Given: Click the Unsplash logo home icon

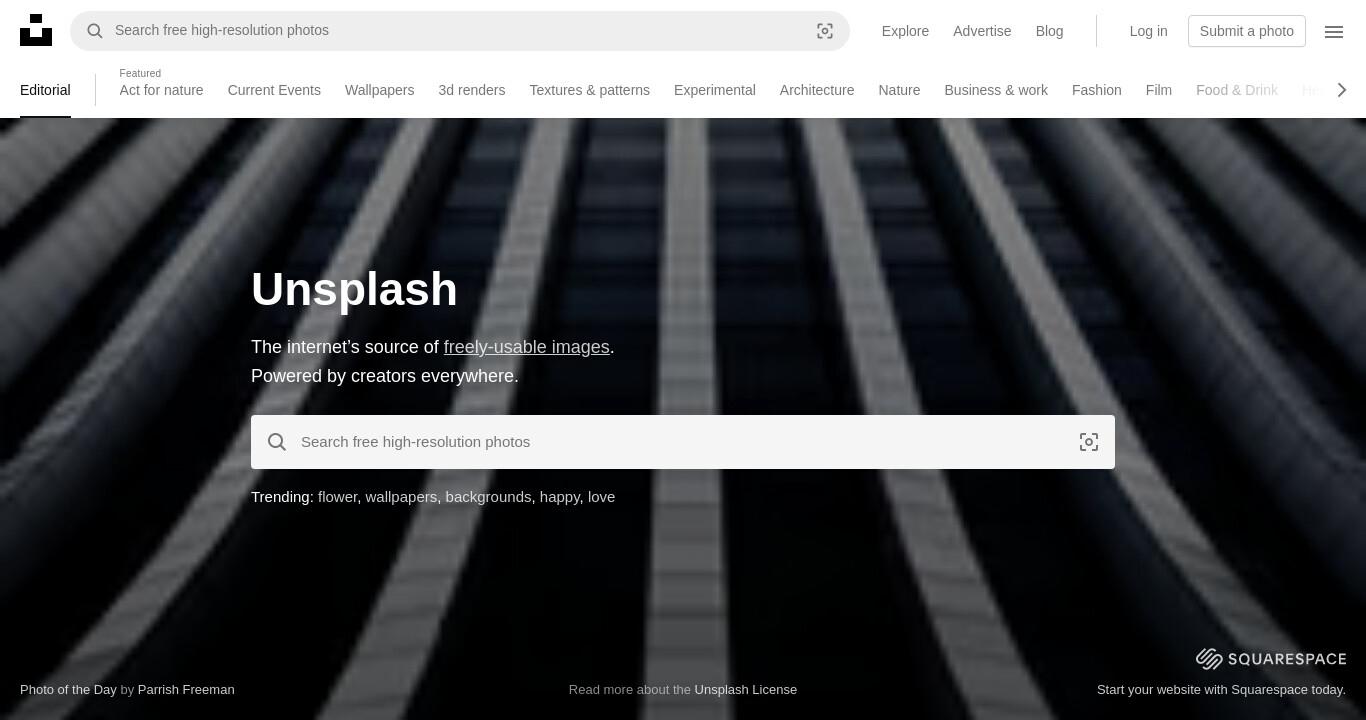Looking at the screenshot, I should (x=36, y=30).
